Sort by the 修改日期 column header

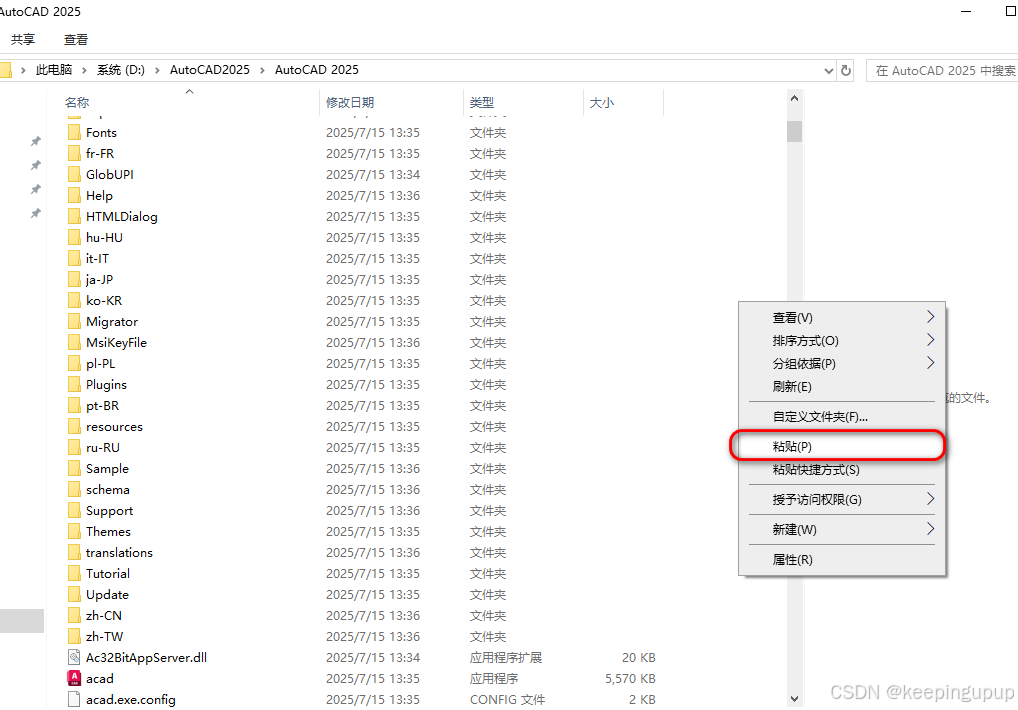coord(350,103)
